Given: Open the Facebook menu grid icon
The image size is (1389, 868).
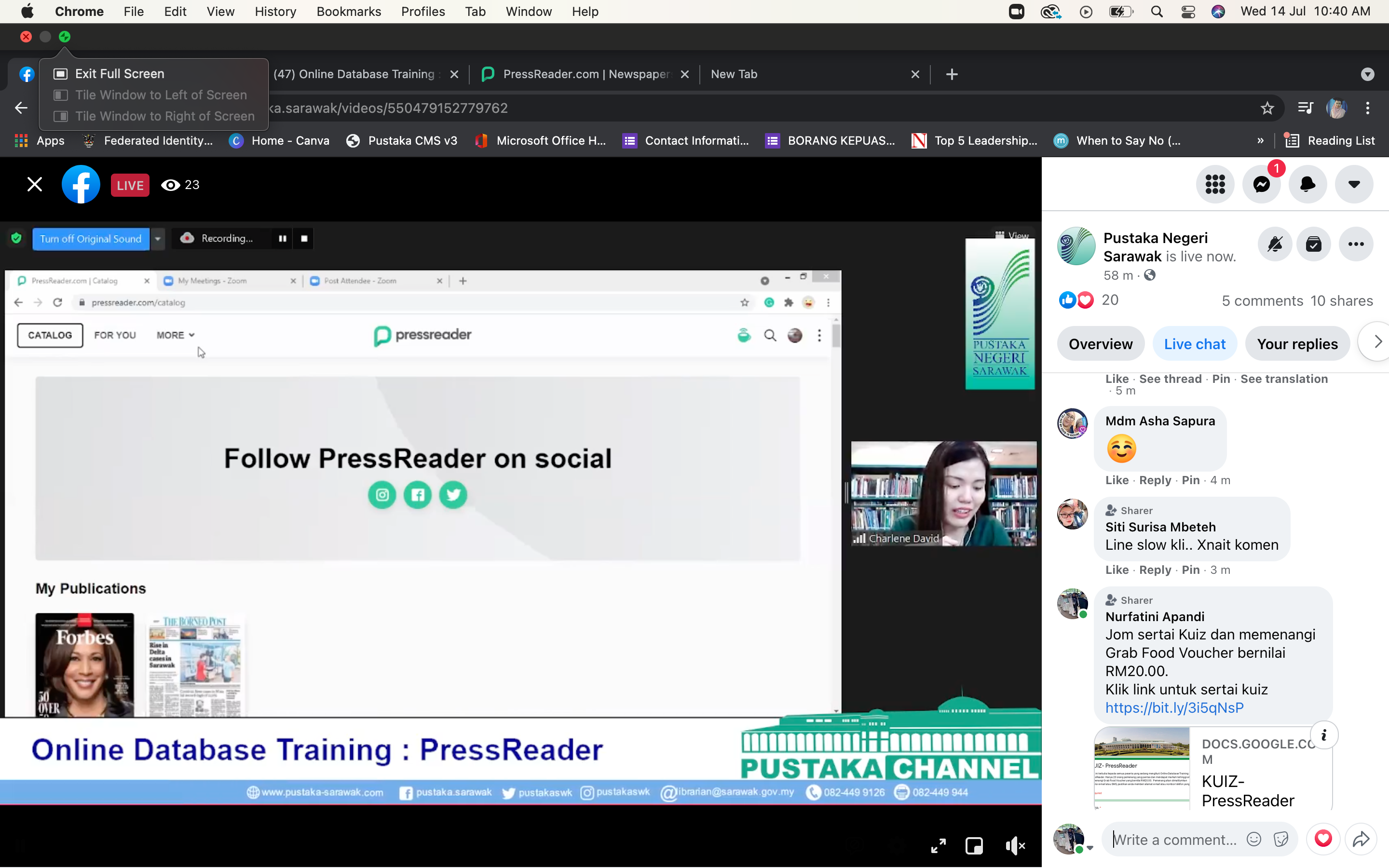Looking at the screenshot, I should tap(1215, 184).
